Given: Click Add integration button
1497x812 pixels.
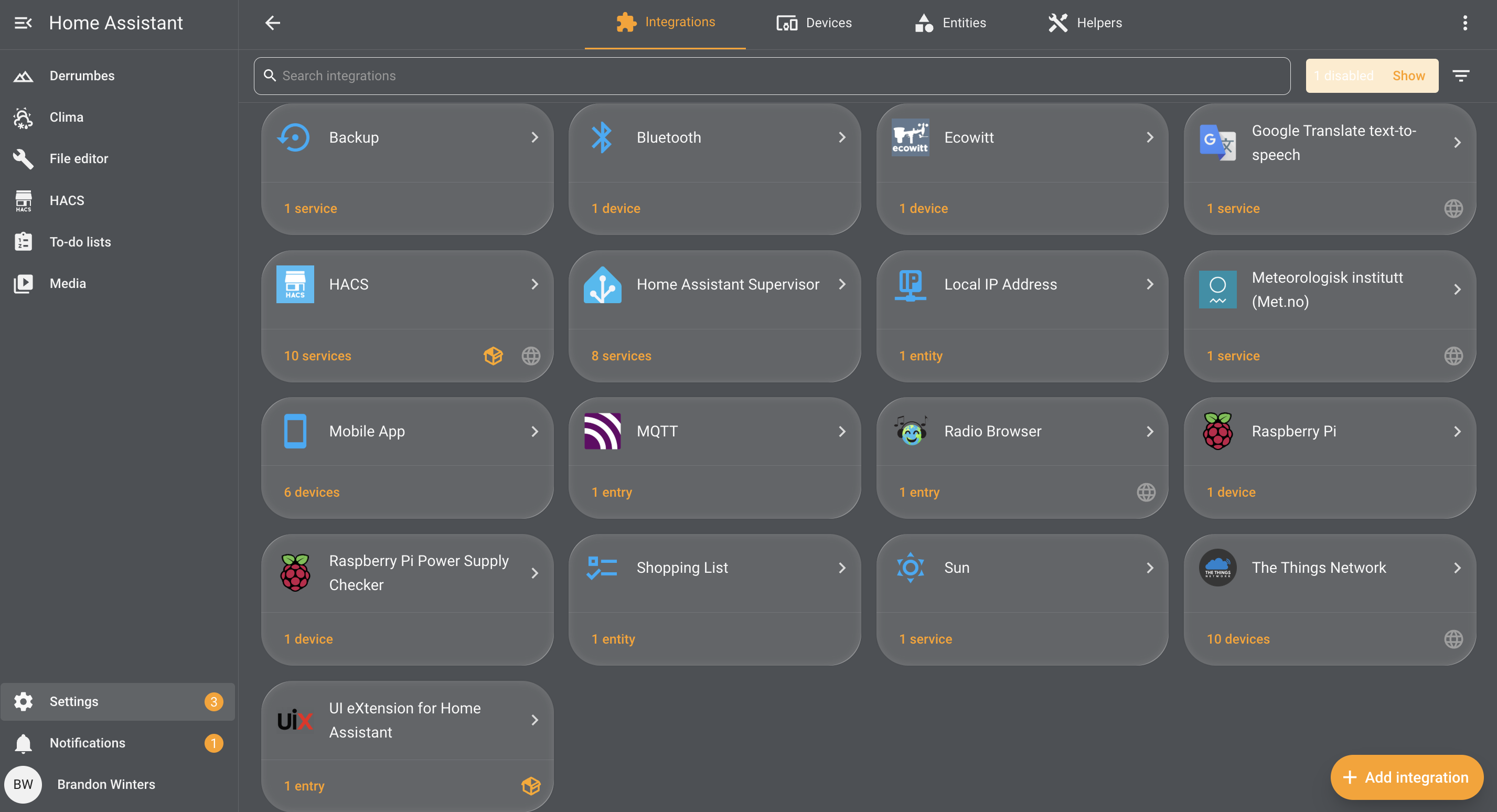Looking at the screenshot, I should point(1406,777).
